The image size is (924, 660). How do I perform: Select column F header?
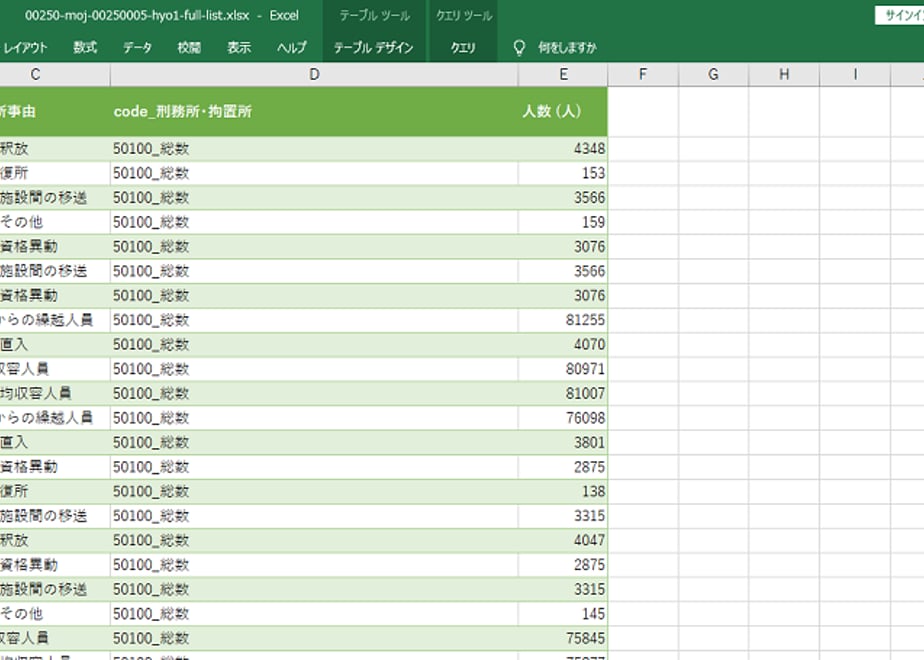point(643,75)
